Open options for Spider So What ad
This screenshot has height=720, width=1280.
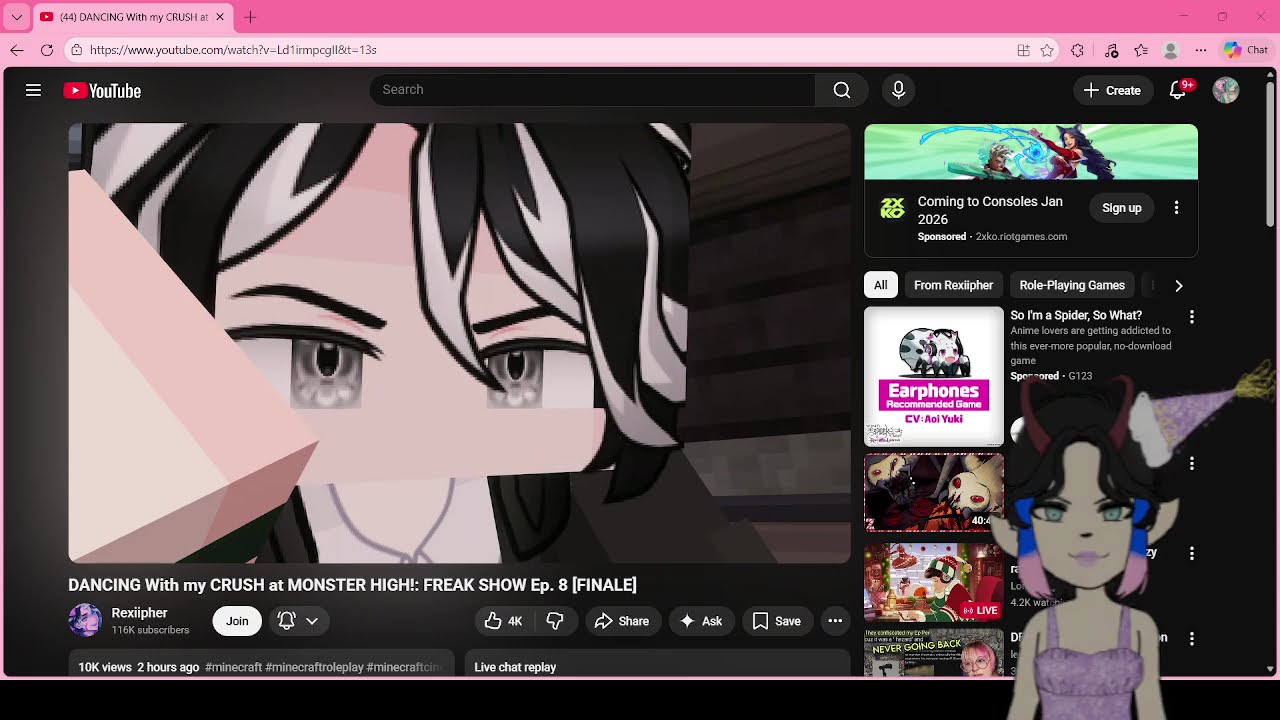(x=1191, y=317)
